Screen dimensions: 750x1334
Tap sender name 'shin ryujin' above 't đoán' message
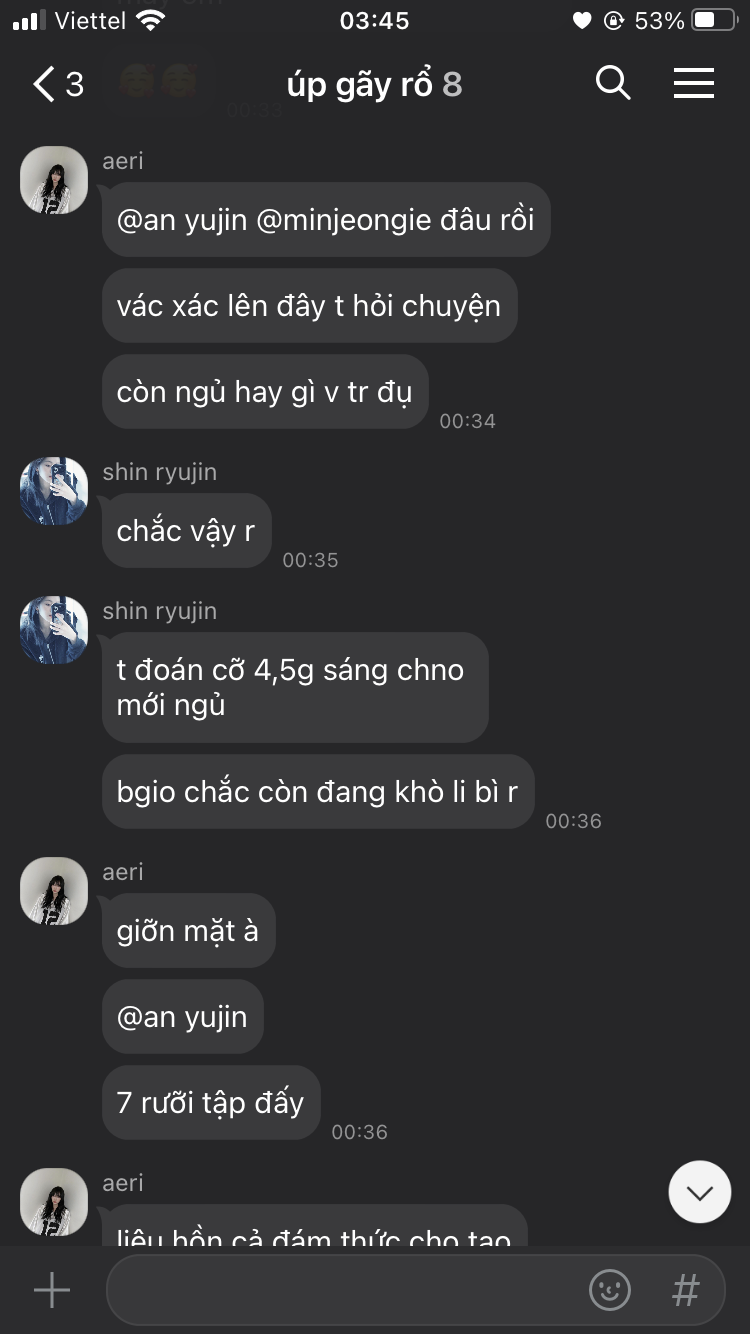pos(160,611)
